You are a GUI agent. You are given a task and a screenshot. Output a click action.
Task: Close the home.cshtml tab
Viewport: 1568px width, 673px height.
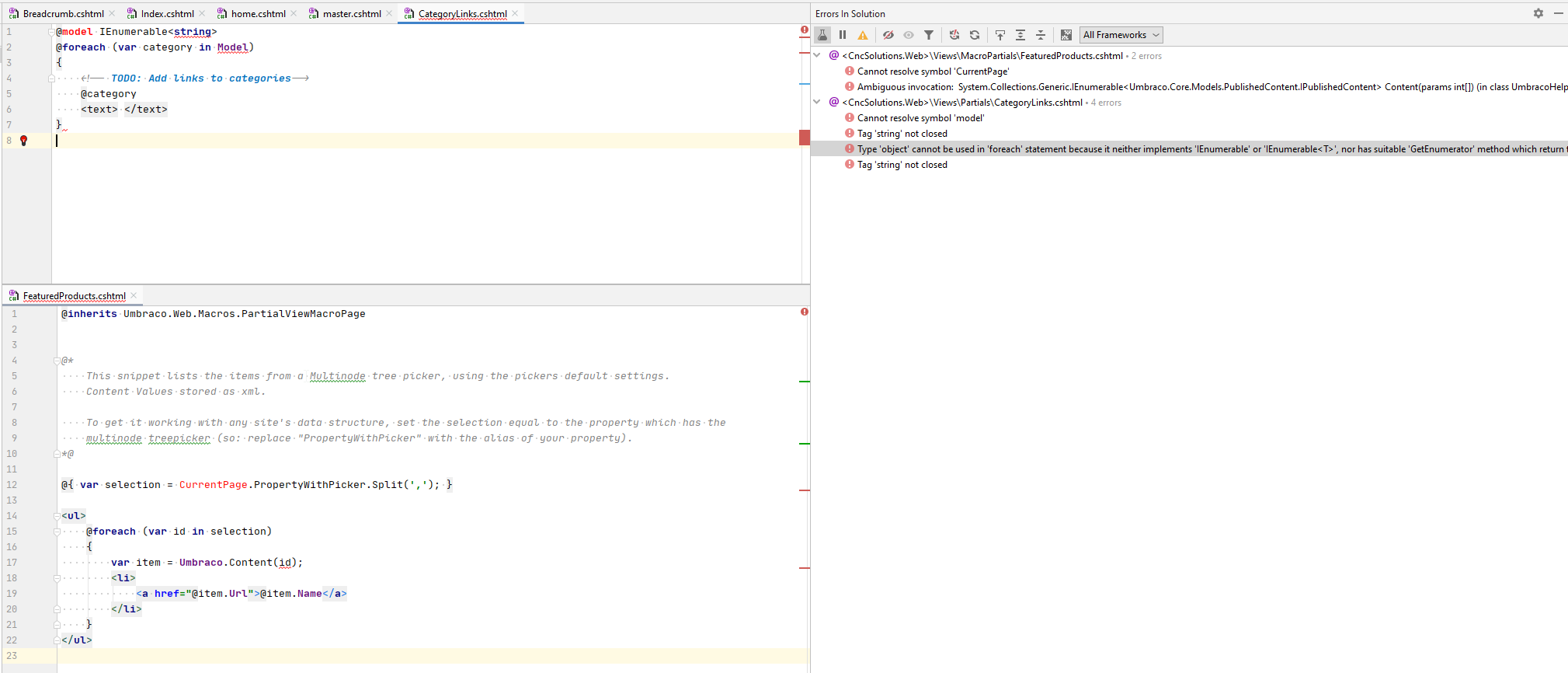(x=294, y=13)
